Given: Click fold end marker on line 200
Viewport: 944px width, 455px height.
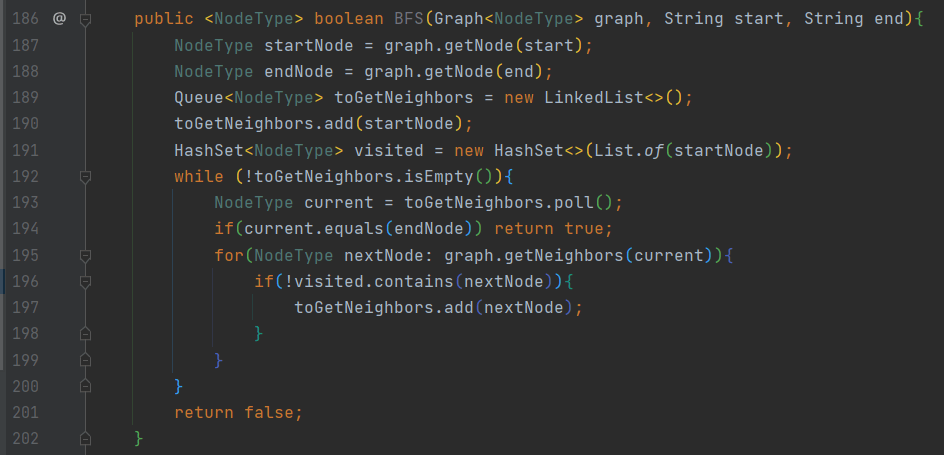Looking at the screenshot, I should (x=86, y=385).
